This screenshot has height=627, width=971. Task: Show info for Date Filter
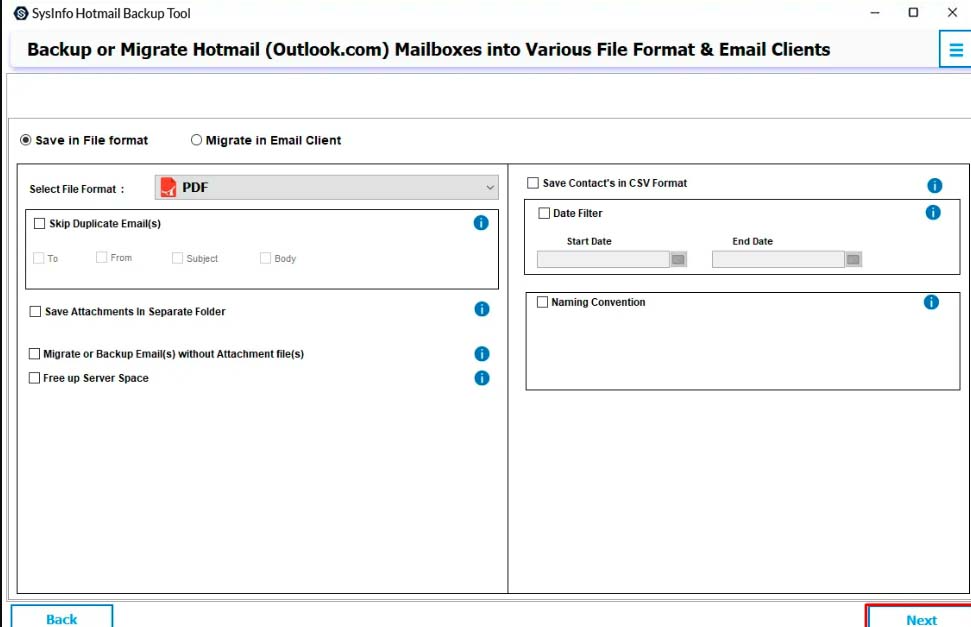tap(933, 213)
